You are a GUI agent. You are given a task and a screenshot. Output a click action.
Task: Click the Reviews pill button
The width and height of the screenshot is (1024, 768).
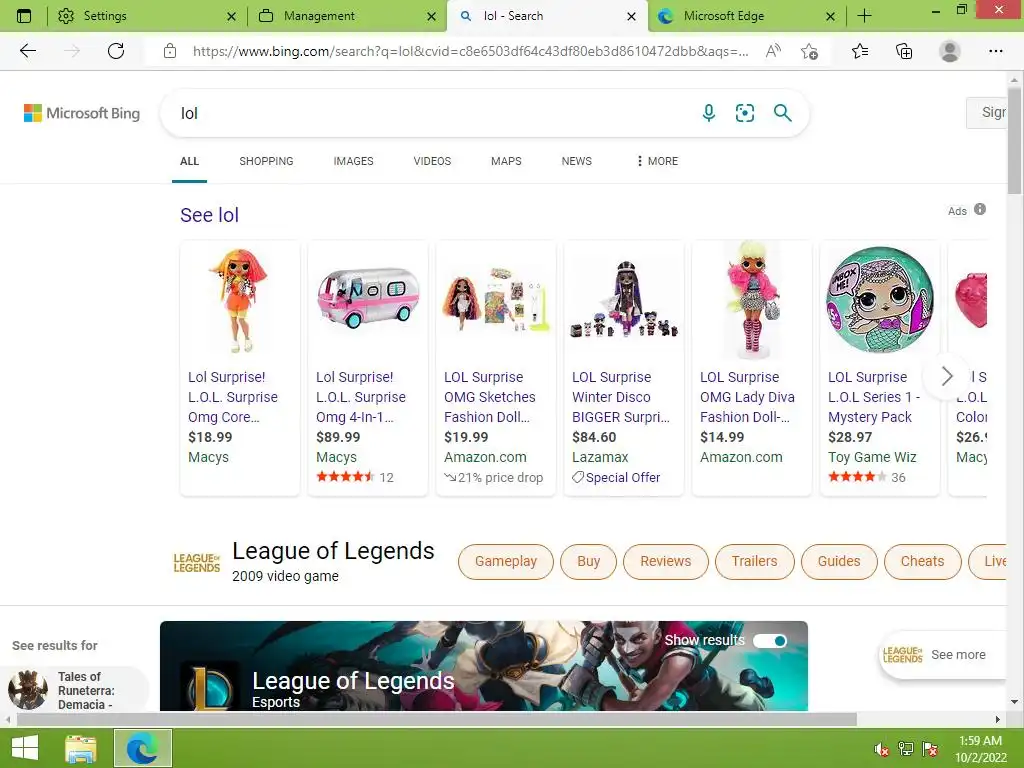click(x=665, y=562)
